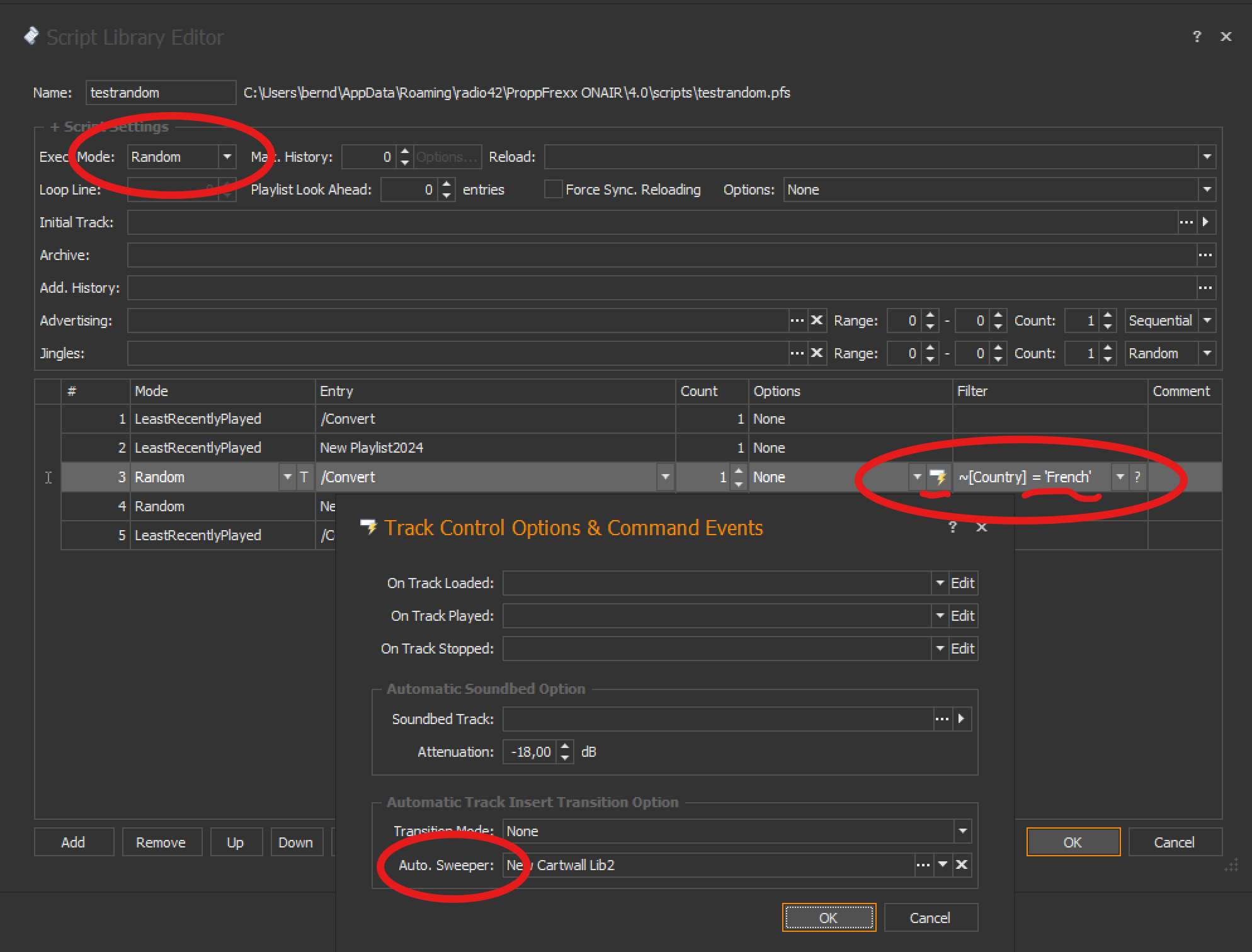1252x952 pixels.
Task: Expand row 3 Filter dropdown arrow
Action: click(x=1120, y=477)
